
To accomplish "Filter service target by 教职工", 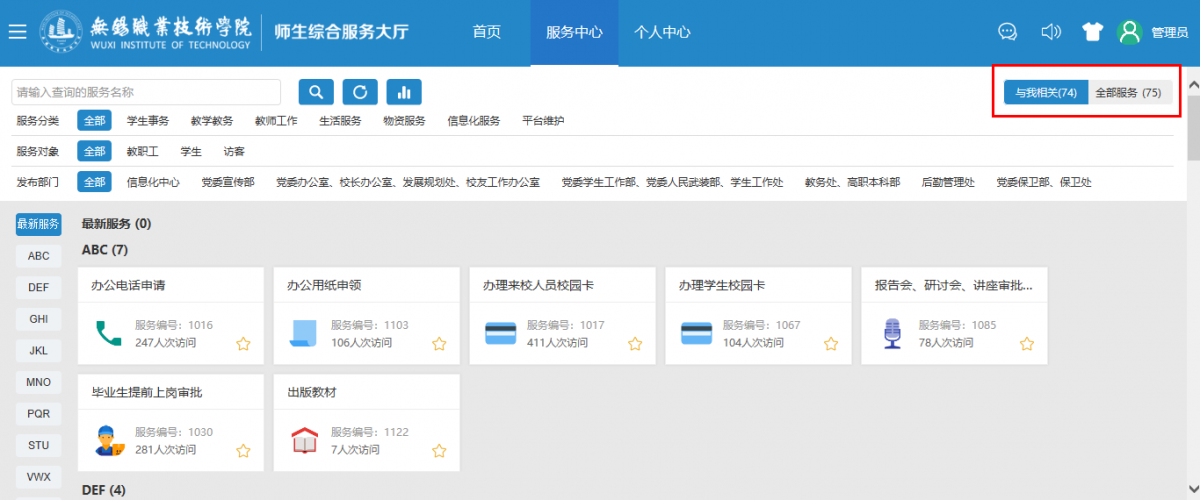I will (x=142, y=152).
